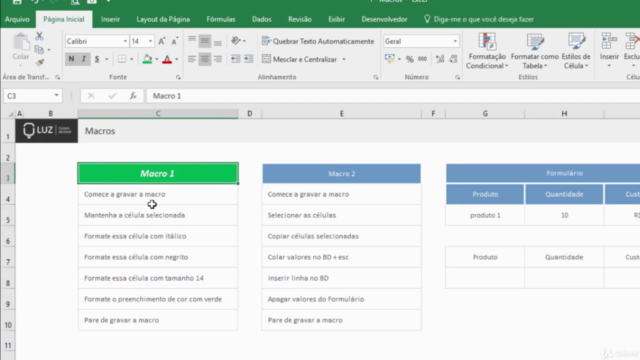Increase decimal places
This screenshot has height=360, width=640.
click(x=440, y=59)
